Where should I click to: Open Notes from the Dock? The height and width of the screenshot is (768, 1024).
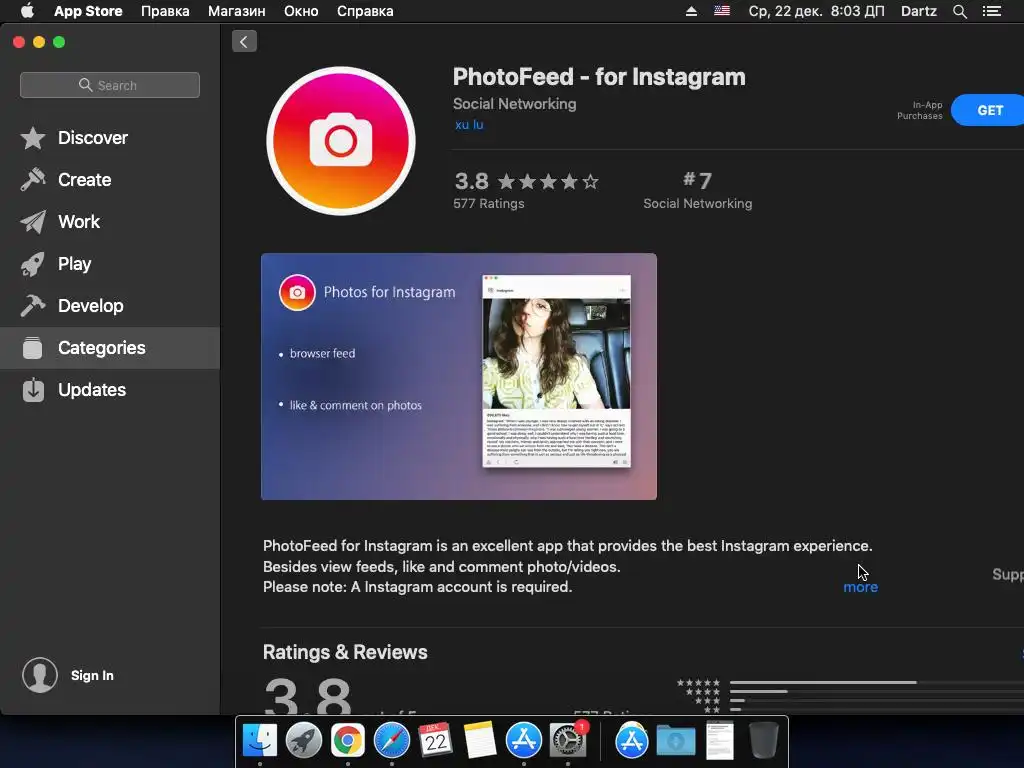click(480, 741)
